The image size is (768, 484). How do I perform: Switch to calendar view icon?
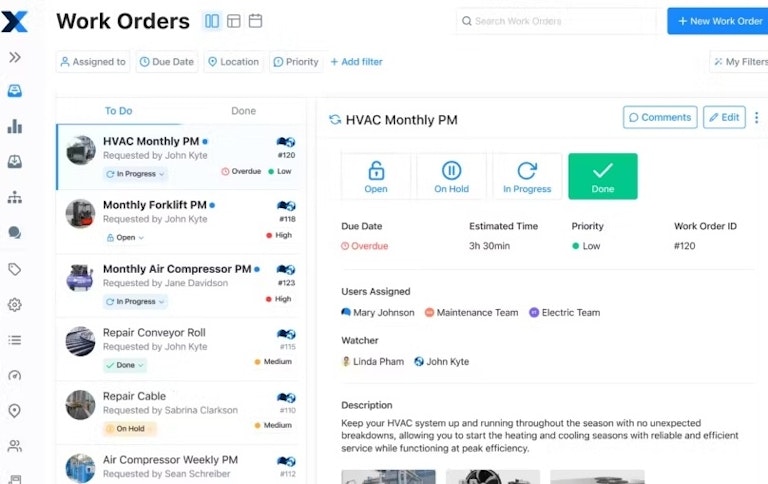click(x=255, y=21)
